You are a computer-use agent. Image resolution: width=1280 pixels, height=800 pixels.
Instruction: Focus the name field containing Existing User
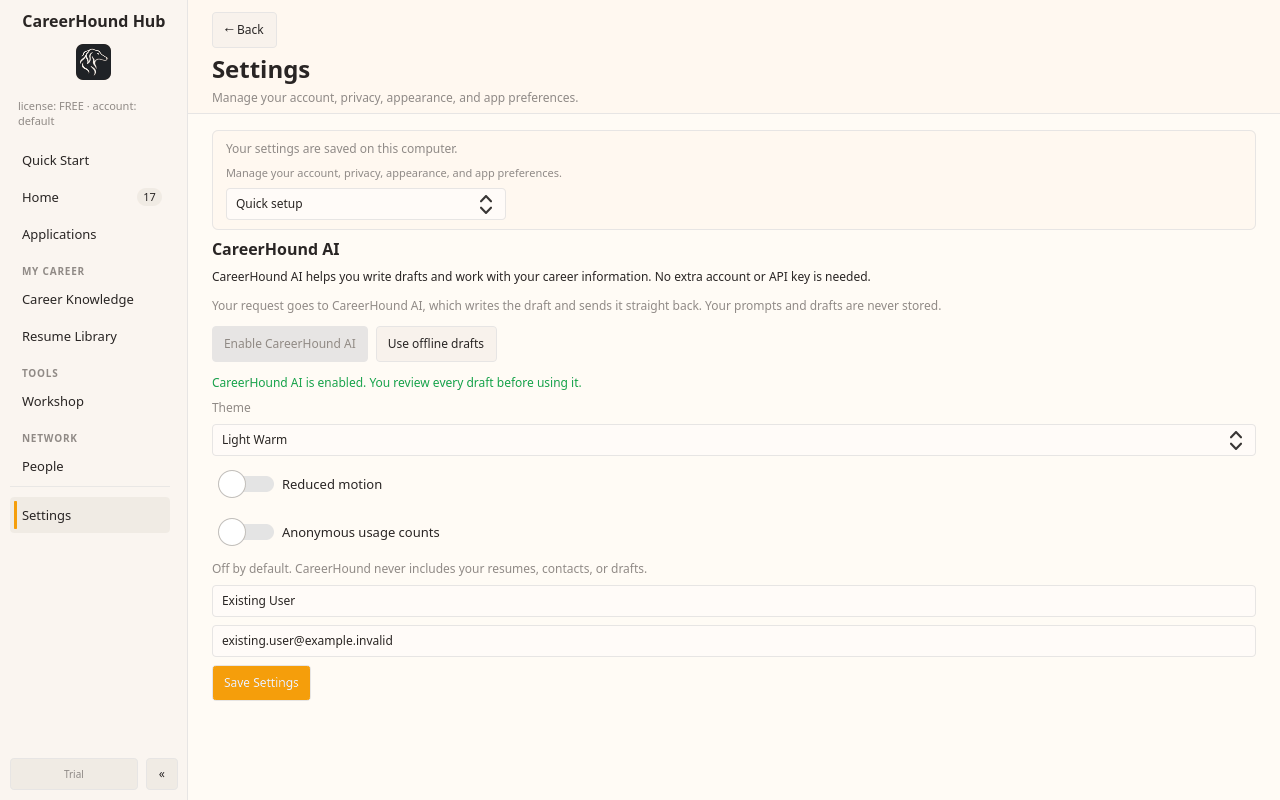point(734,601)
